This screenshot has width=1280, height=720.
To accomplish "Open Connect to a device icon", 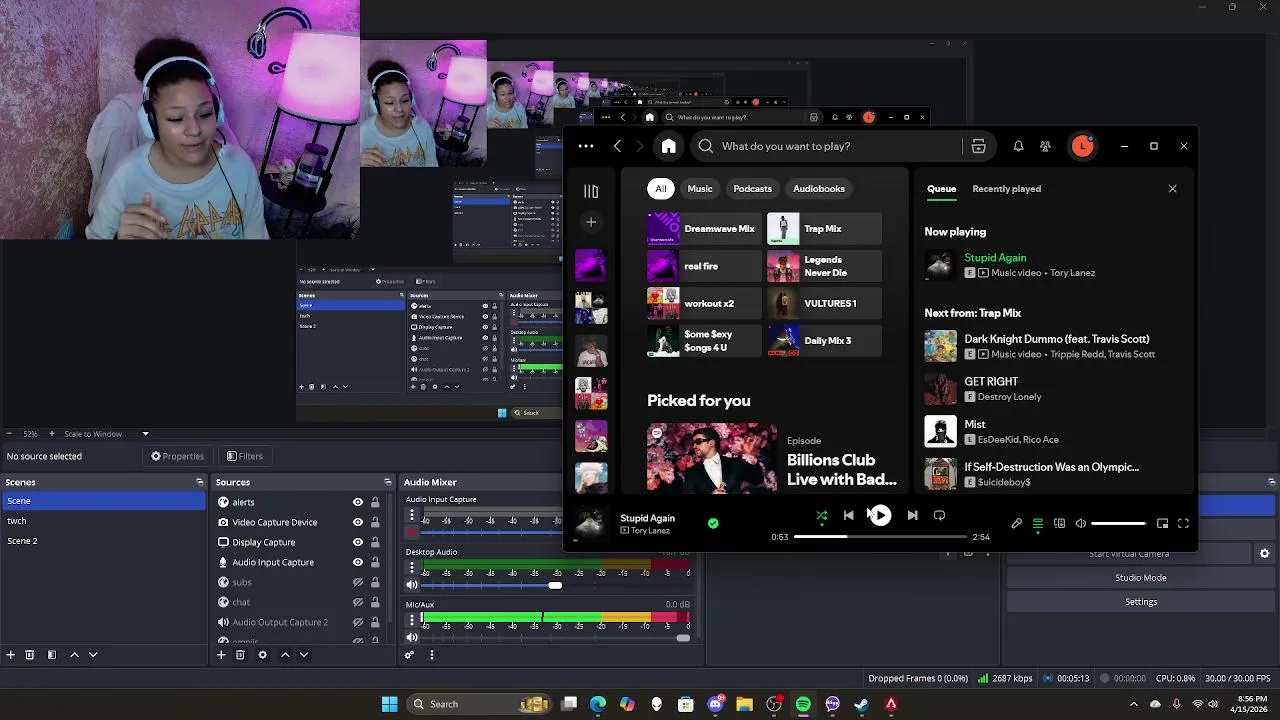I will 1059,523.
